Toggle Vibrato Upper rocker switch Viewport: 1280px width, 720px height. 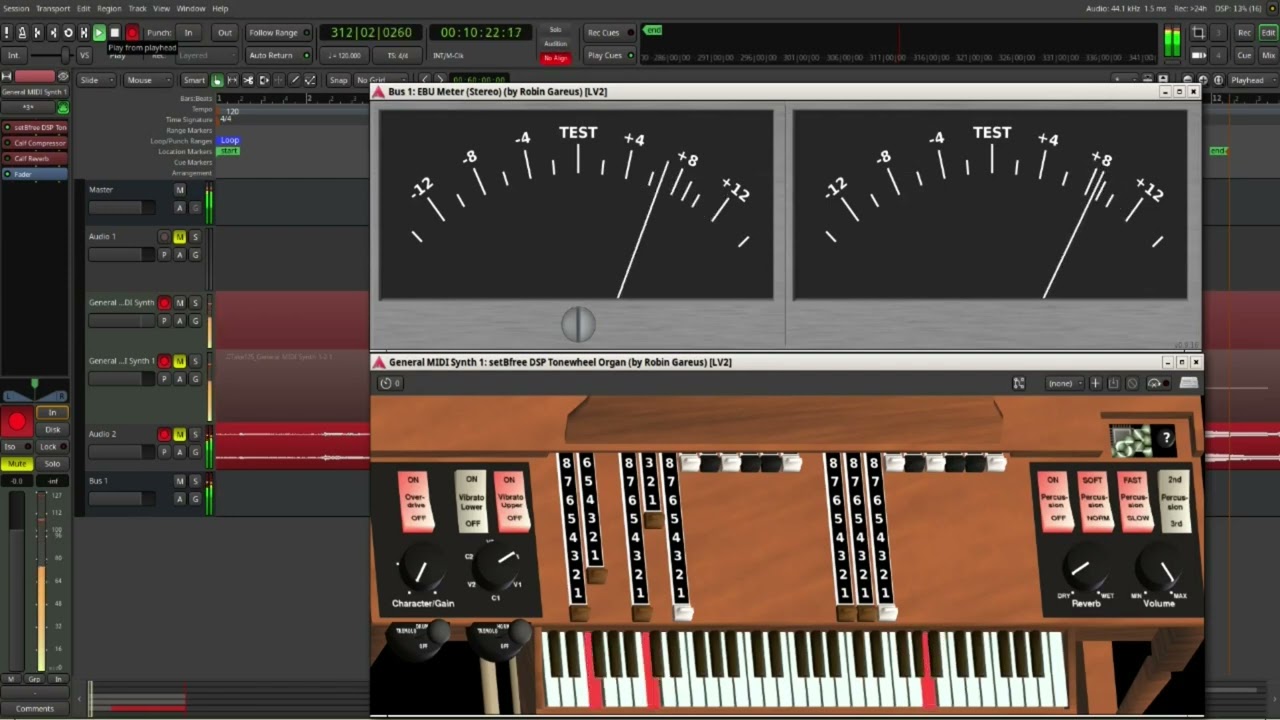[510, 499]
